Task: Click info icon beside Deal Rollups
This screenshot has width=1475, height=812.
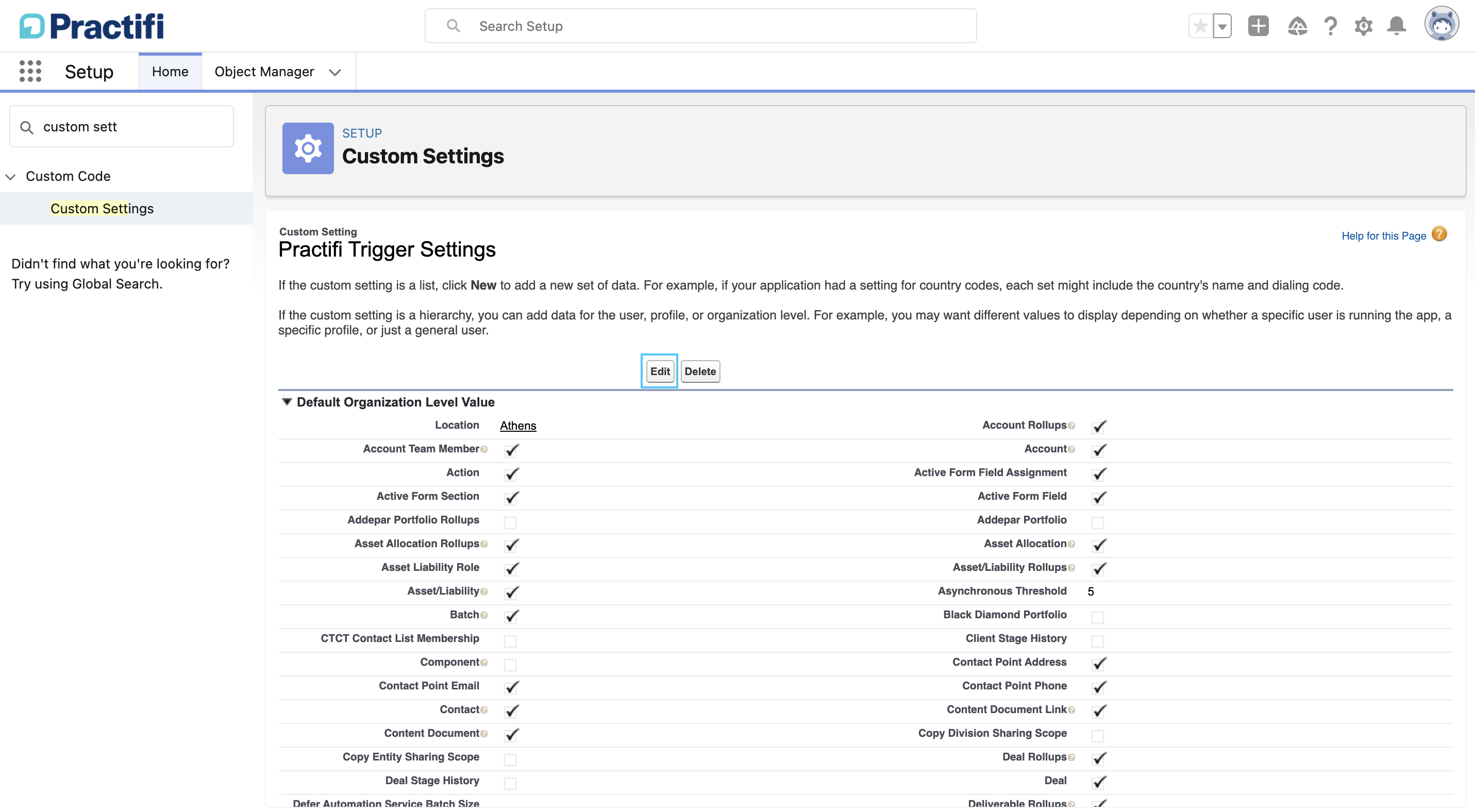Action: [1072, 757]
